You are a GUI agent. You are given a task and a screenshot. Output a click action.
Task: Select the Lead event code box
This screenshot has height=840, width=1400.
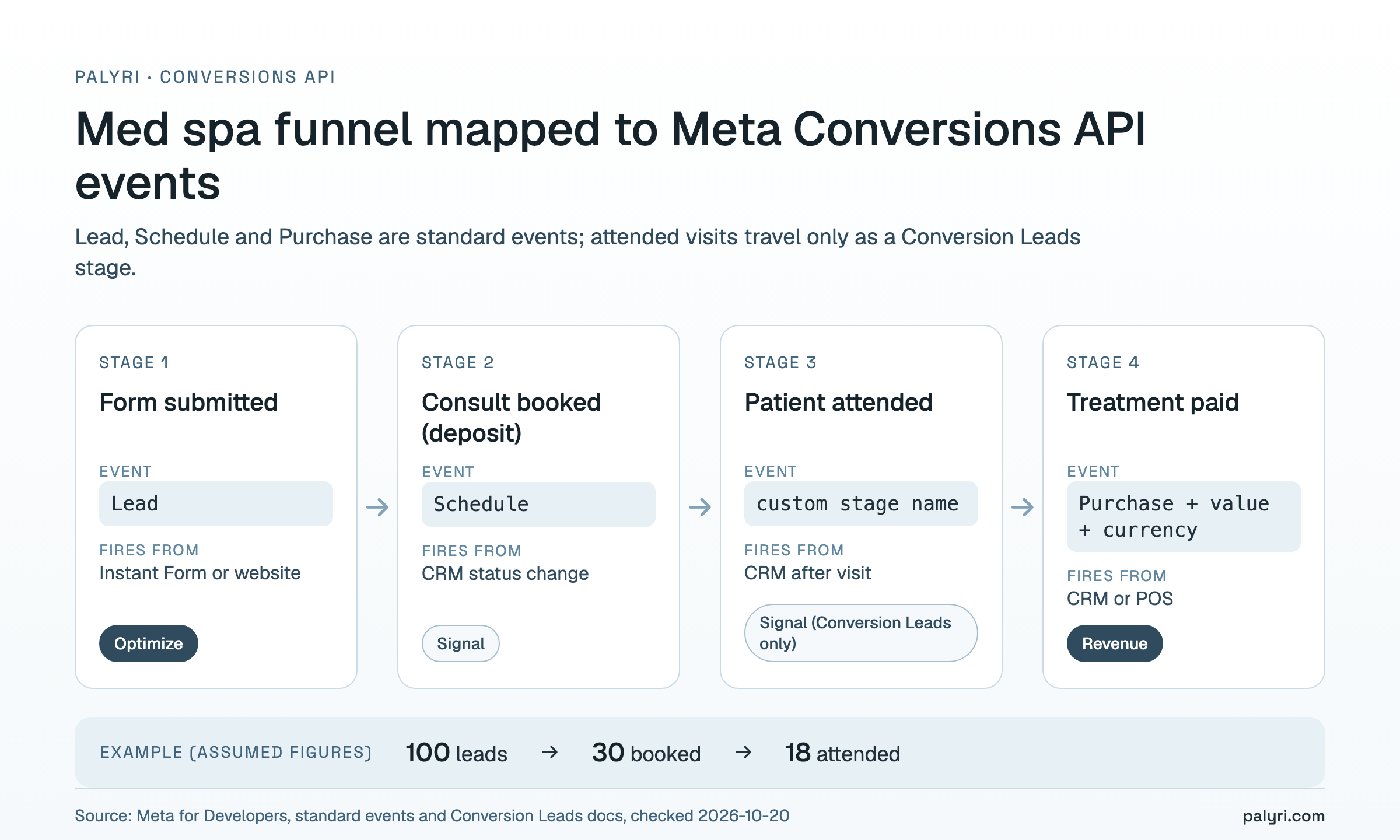point(216,503)
